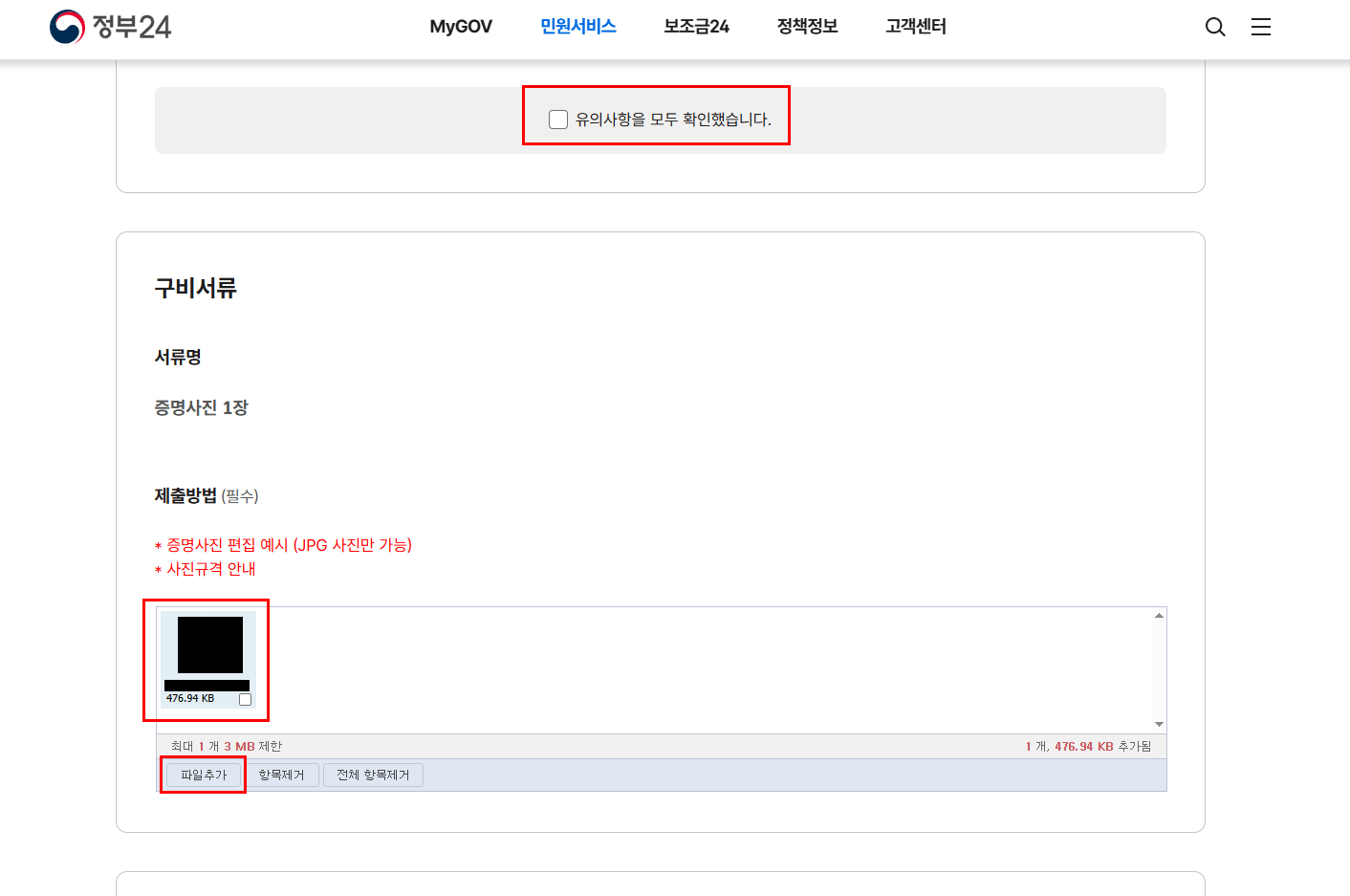The height and width of the screenshot is (896, 1350).
Task: Click the 전체 항목제거 button
Action: pos(373,775)
